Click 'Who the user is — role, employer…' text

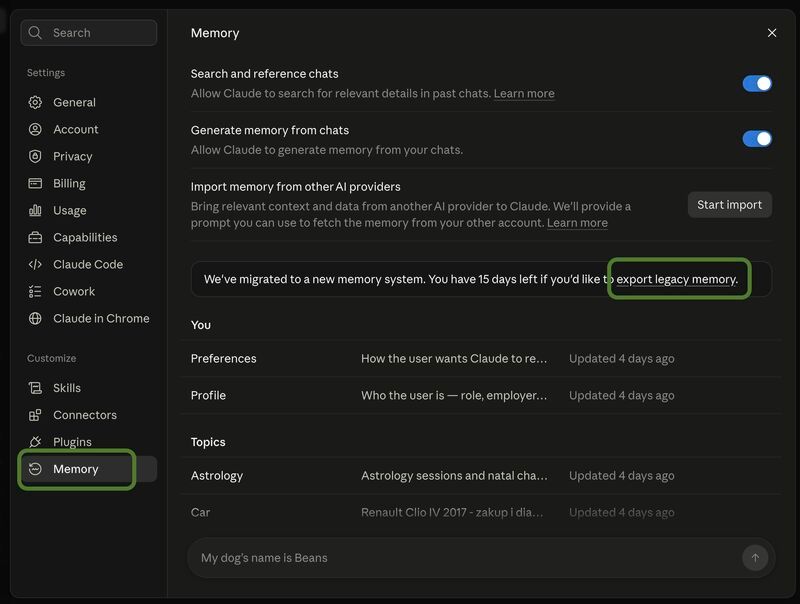tap(454, 395)
